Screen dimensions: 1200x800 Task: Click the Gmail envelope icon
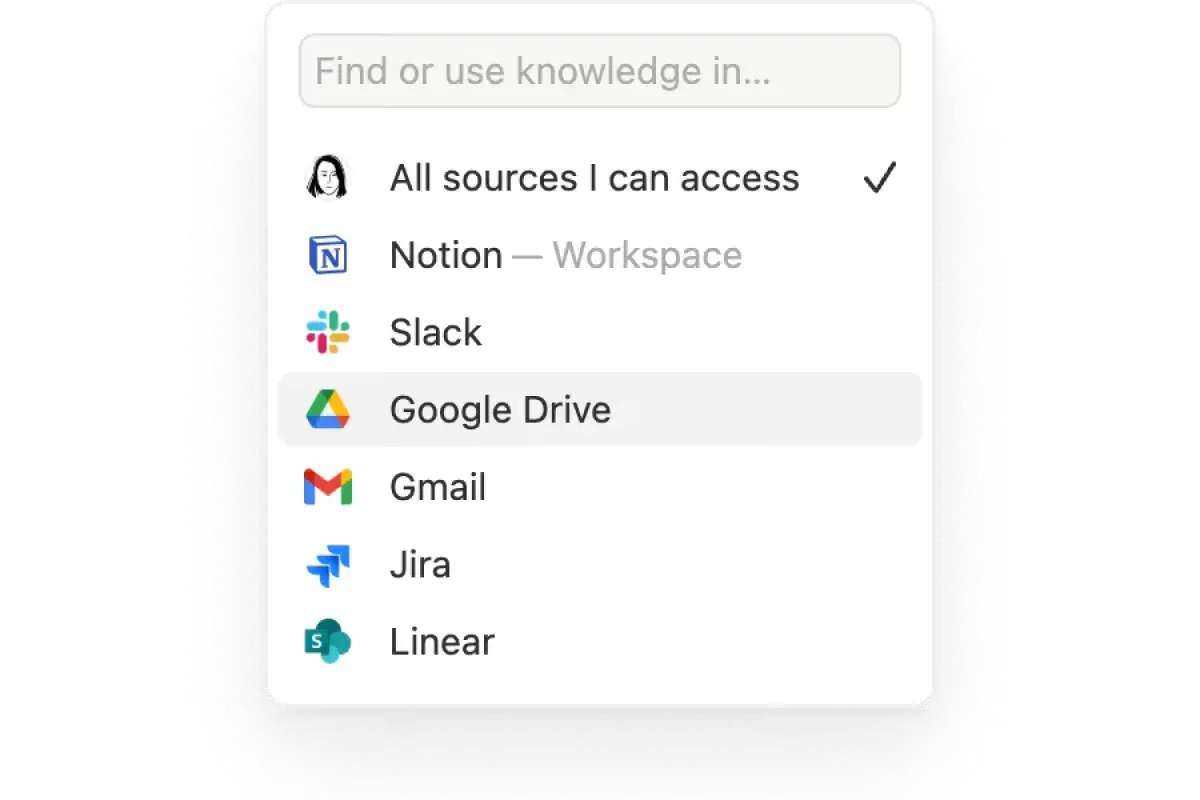pyautogui.click(x=326, y=487)
